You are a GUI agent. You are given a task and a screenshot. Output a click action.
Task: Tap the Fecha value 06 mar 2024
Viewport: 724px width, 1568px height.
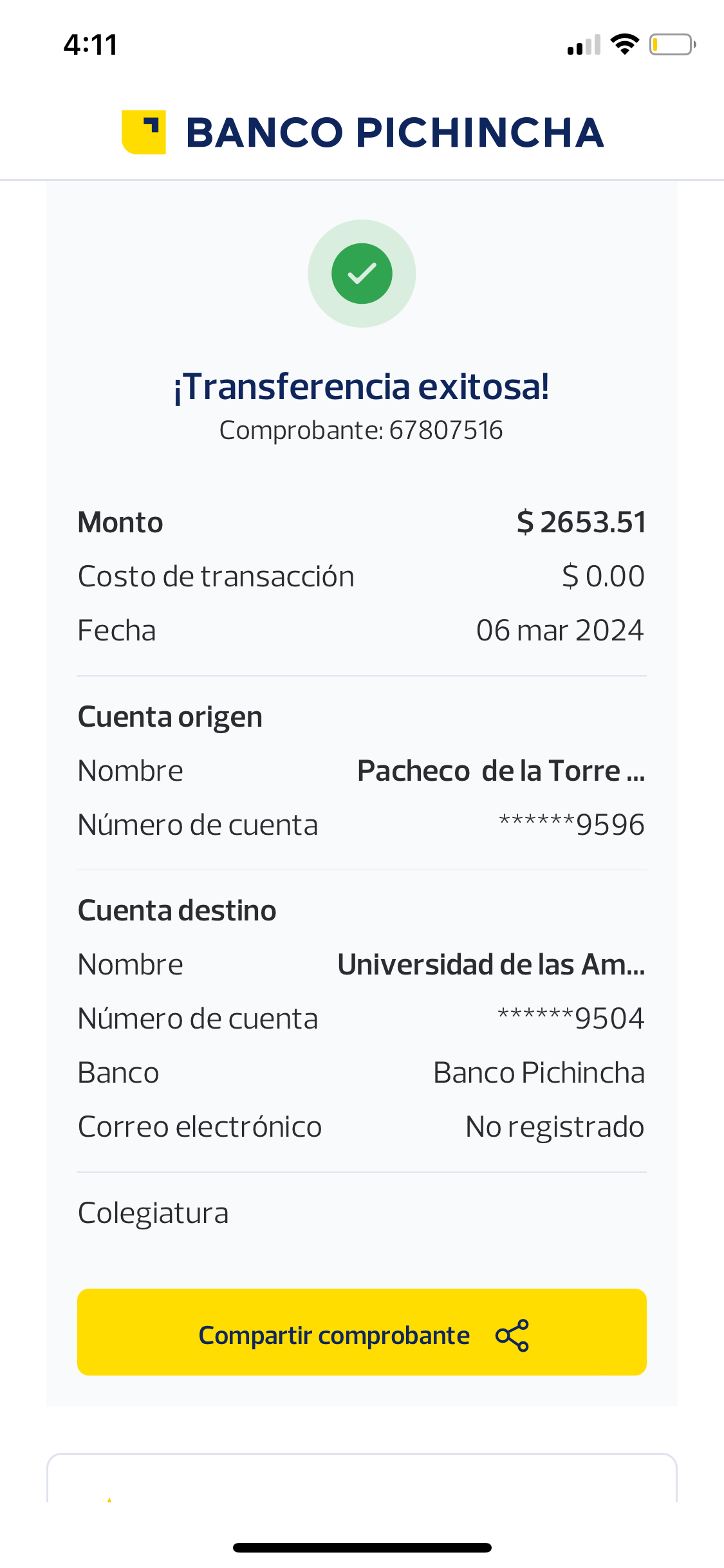click(x=560, y=630)
